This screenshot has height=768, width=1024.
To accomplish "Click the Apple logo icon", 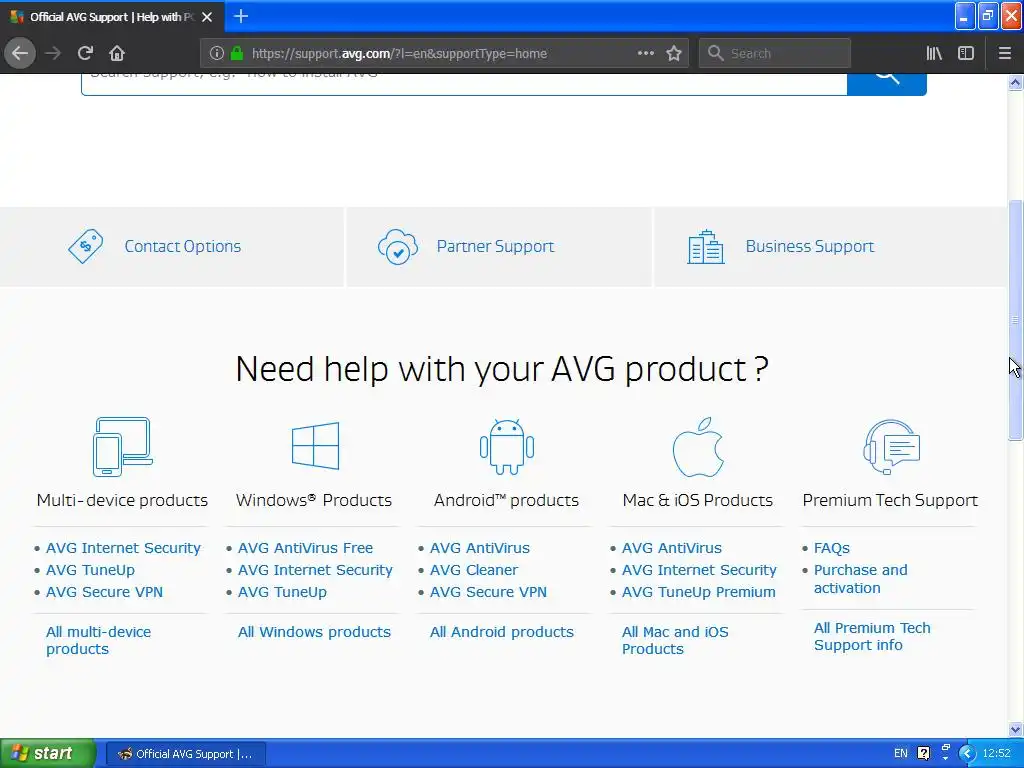I will 698,447.
